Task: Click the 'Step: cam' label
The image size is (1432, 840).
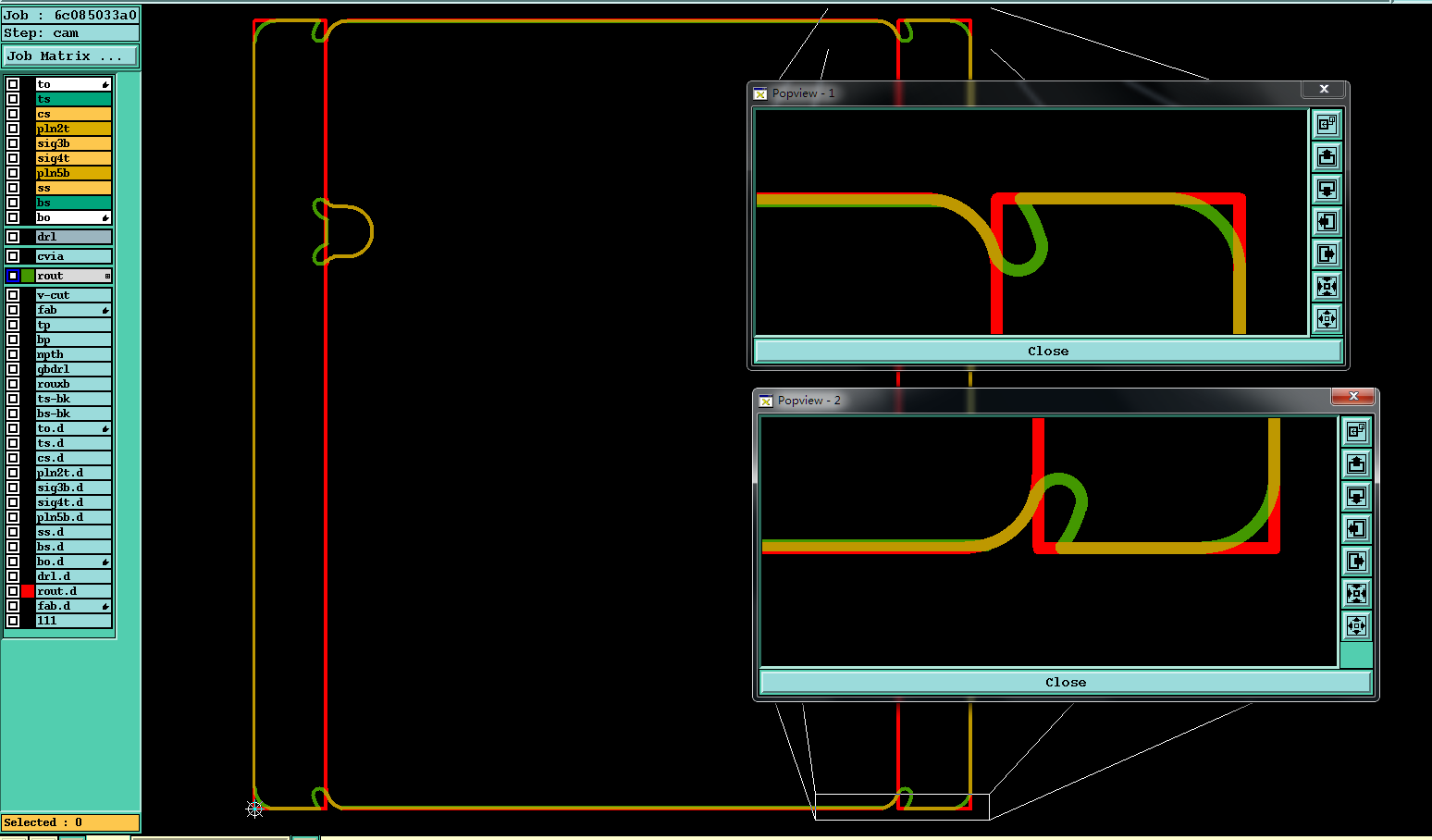Action: coord(70,33)
